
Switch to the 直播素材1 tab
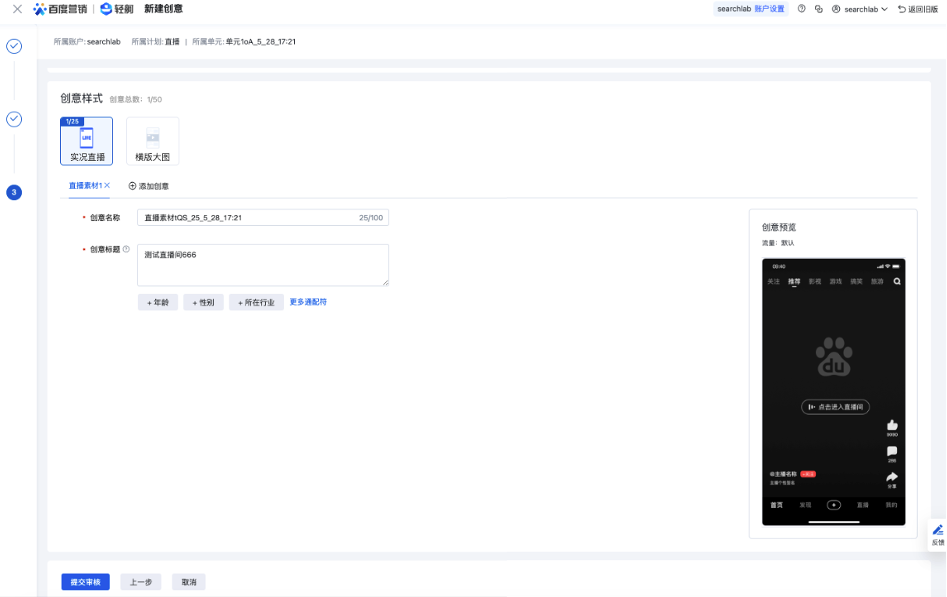[85, 186]
